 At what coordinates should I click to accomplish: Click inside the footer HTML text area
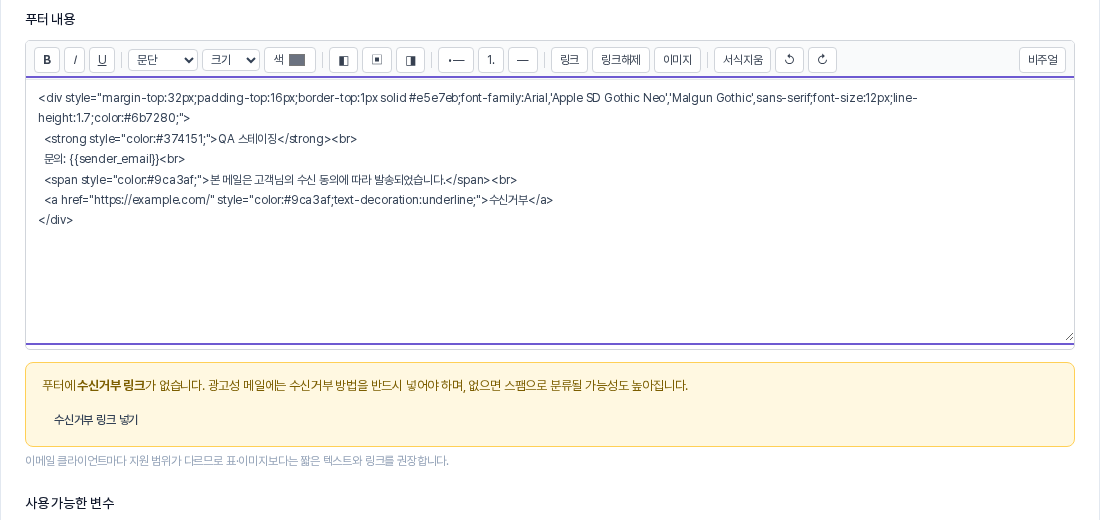(550, 211)
